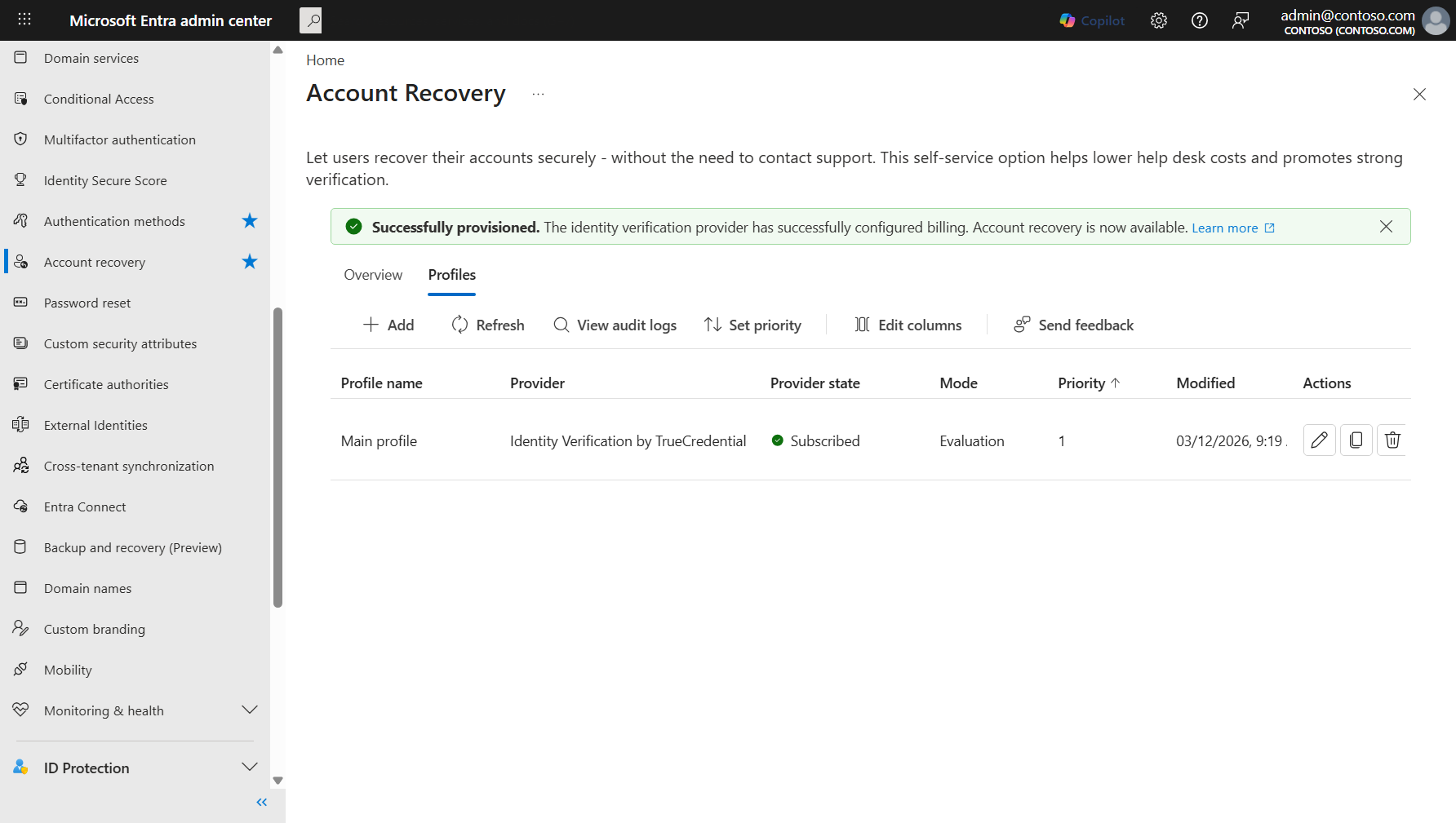Click the Backup and recovery icon

(x=21, y=546)
